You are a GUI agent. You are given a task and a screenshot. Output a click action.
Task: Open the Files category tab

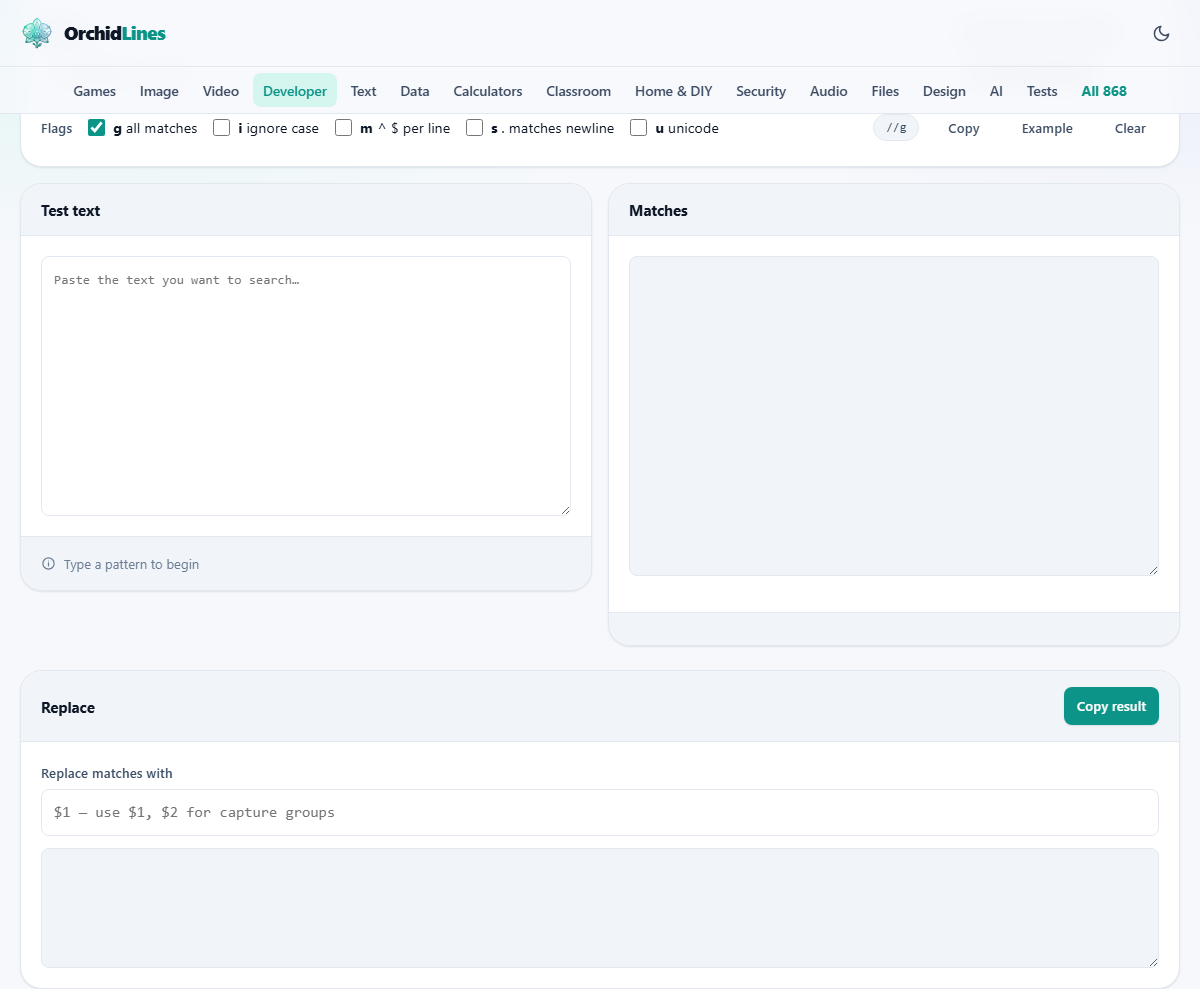[885, 91]
